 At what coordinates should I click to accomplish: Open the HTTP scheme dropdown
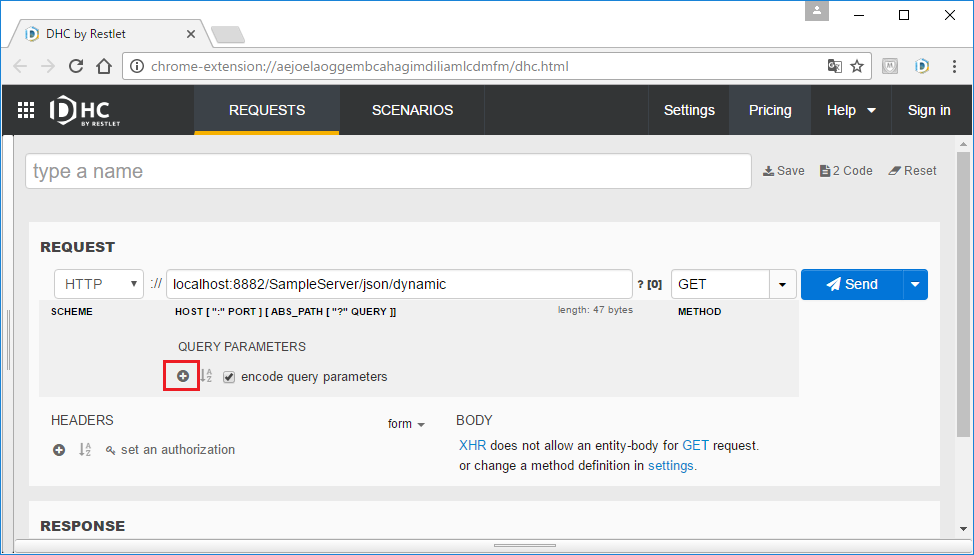(99, 284)
